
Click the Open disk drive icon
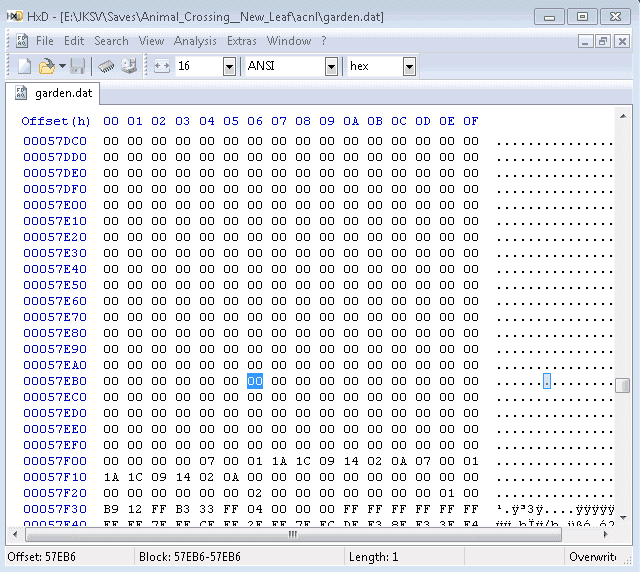tap(129, 66)
